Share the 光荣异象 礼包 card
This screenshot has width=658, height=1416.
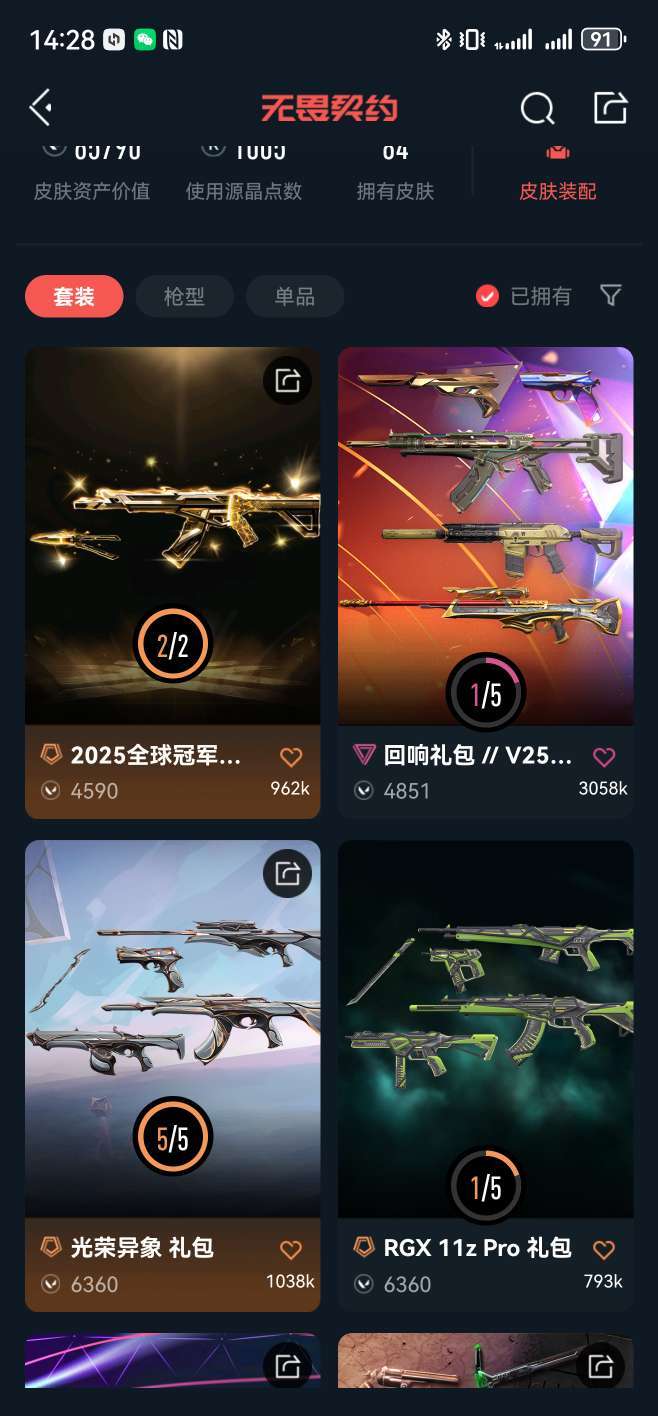288,873
